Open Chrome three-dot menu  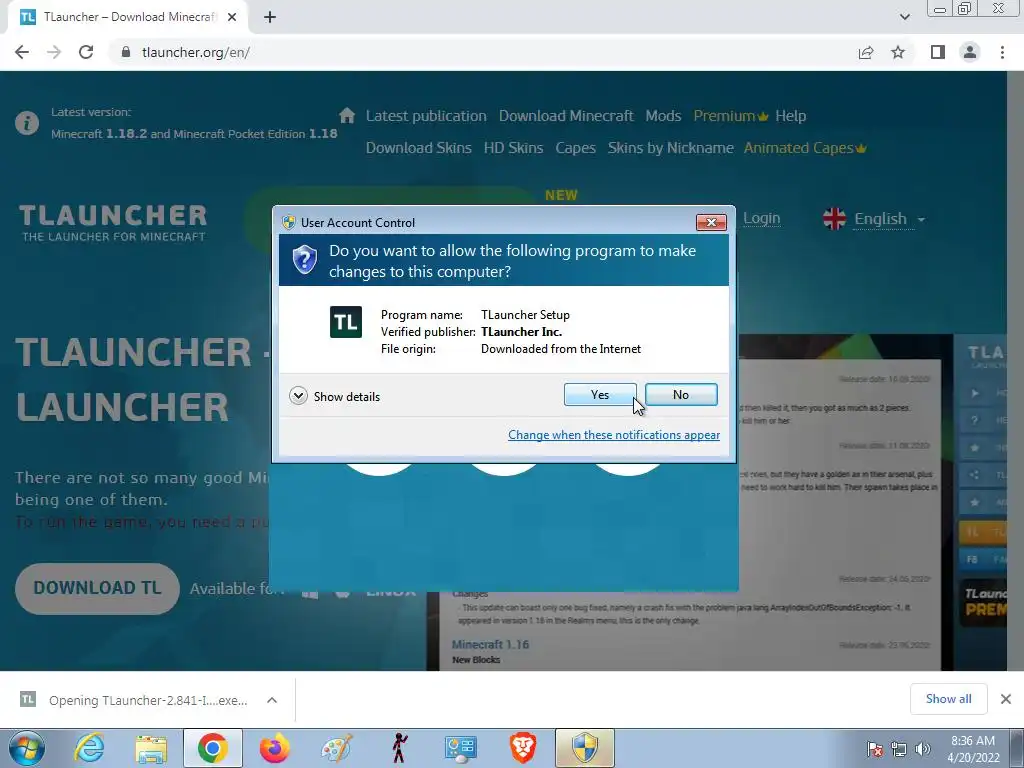(x=1002, y=52)
